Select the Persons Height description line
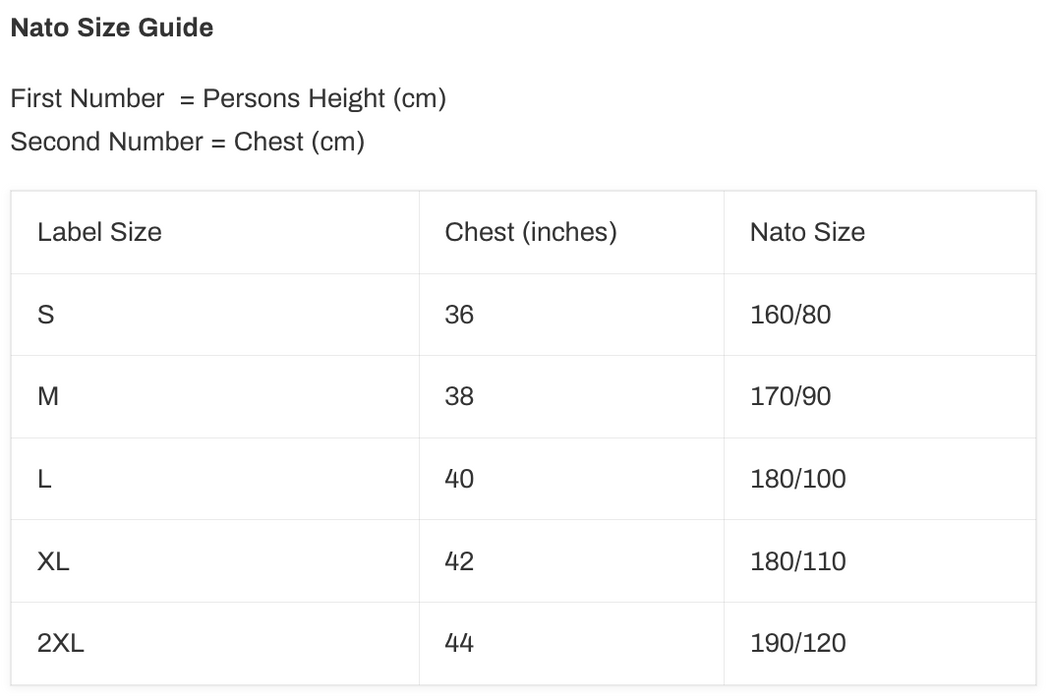 [x=228, y=99]
